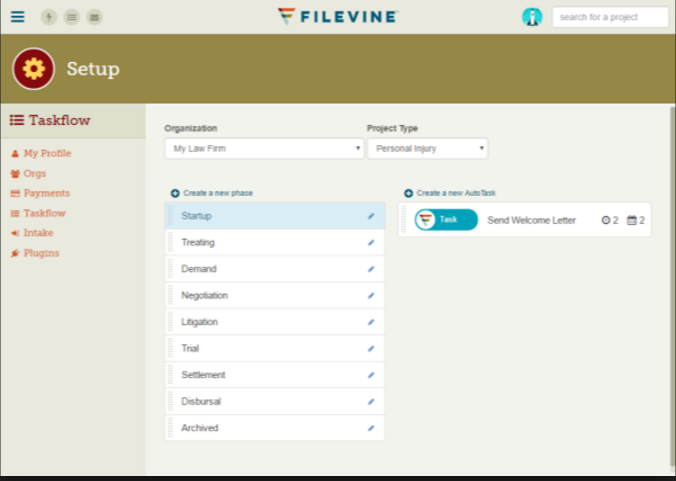Click the Task badge on Send Welcome Letter
The image size is (676, 481).
[446, 220]
